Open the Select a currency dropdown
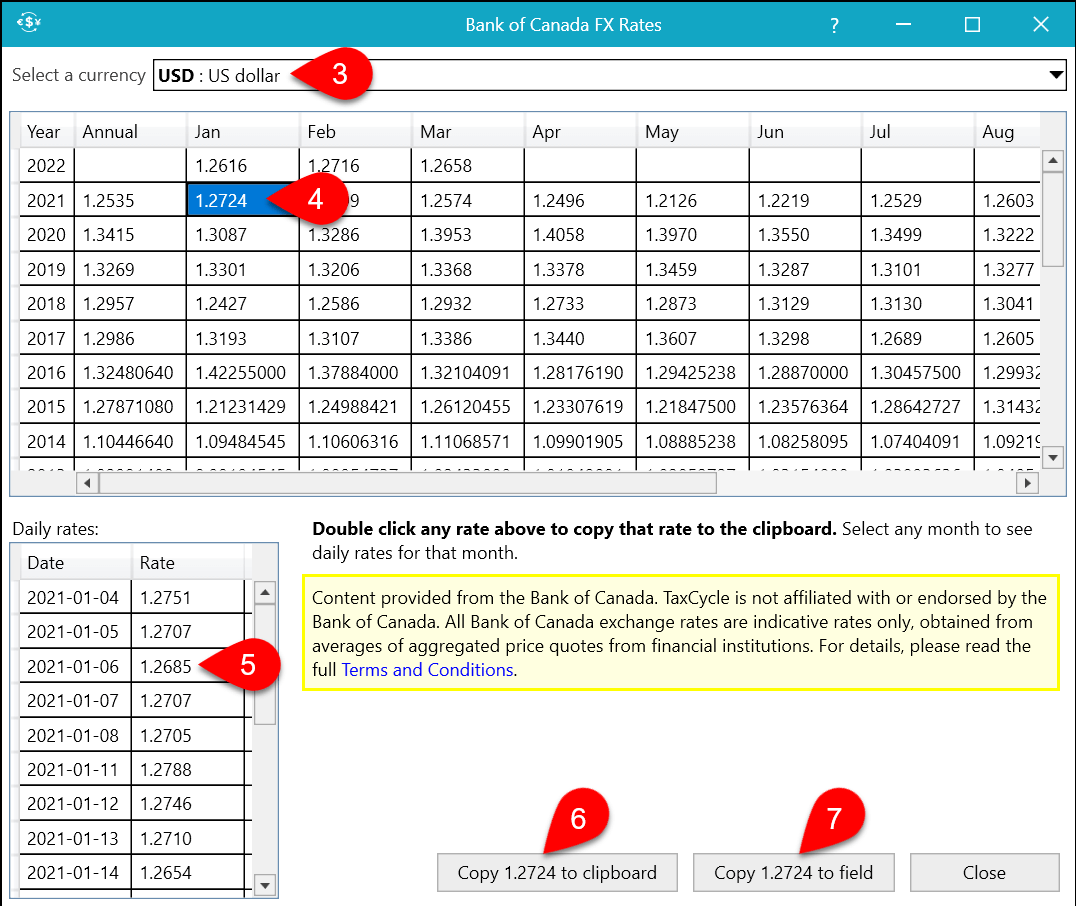The width and height of the screenshot is (1076, 908). [609, 75]
